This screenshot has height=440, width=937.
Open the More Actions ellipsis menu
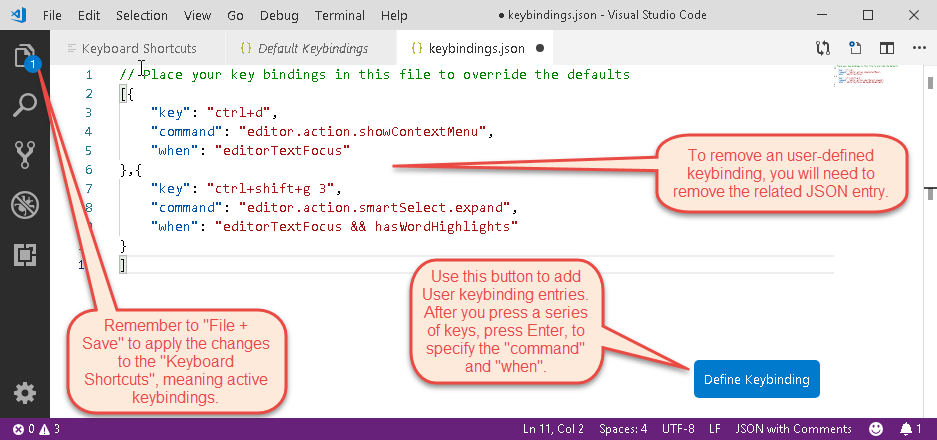click(916, 48)
